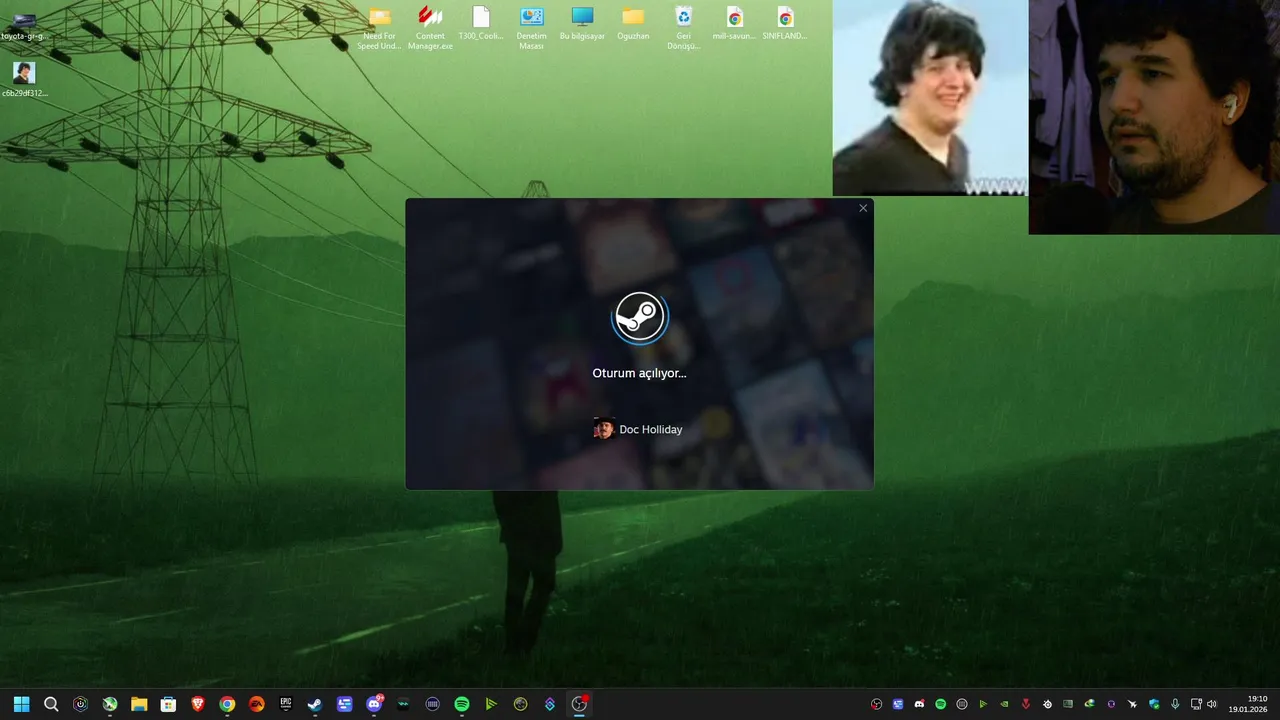Click the 'Doc Holliday' account name
This screenshot has width=1280, height=720.
[x=651, y=430]
